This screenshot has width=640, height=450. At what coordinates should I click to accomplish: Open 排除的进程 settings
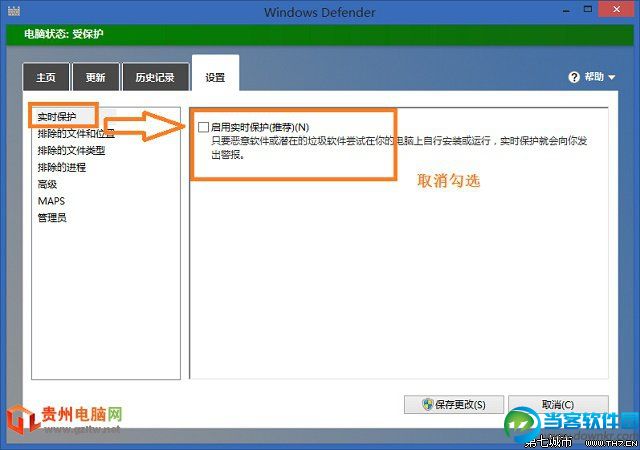point(62,167)
